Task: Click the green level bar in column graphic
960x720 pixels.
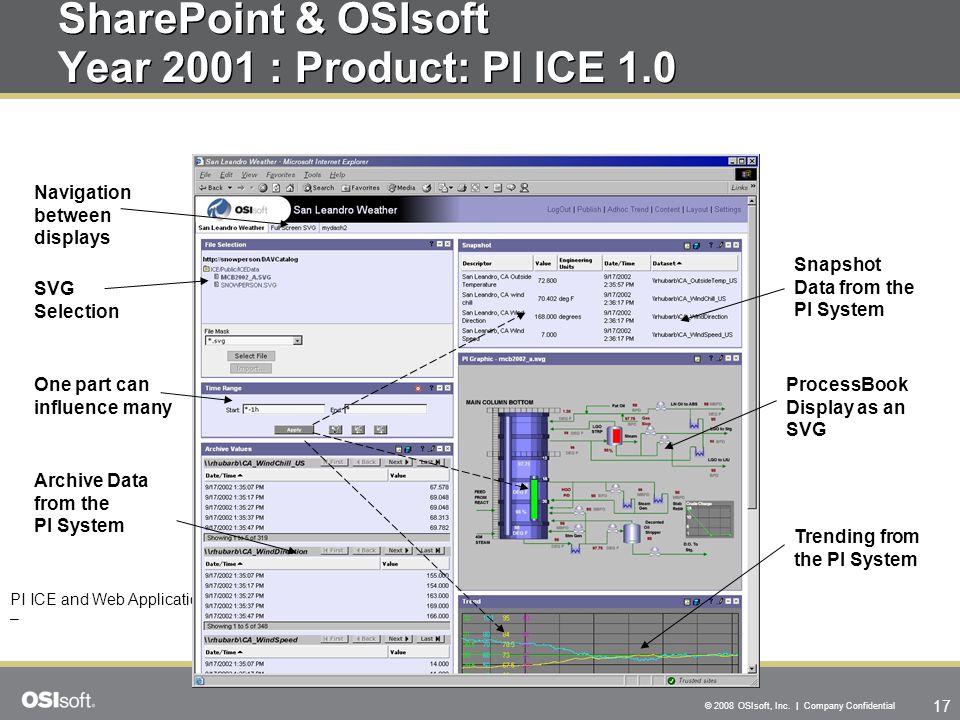Action: point(533,498)
